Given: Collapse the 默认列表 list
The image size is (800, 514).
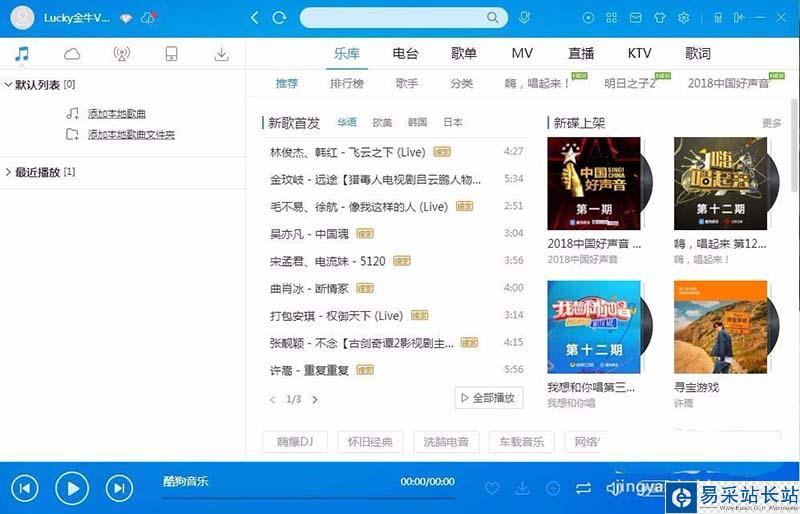Looking at the screenshot, I should (x=8, y=84).
